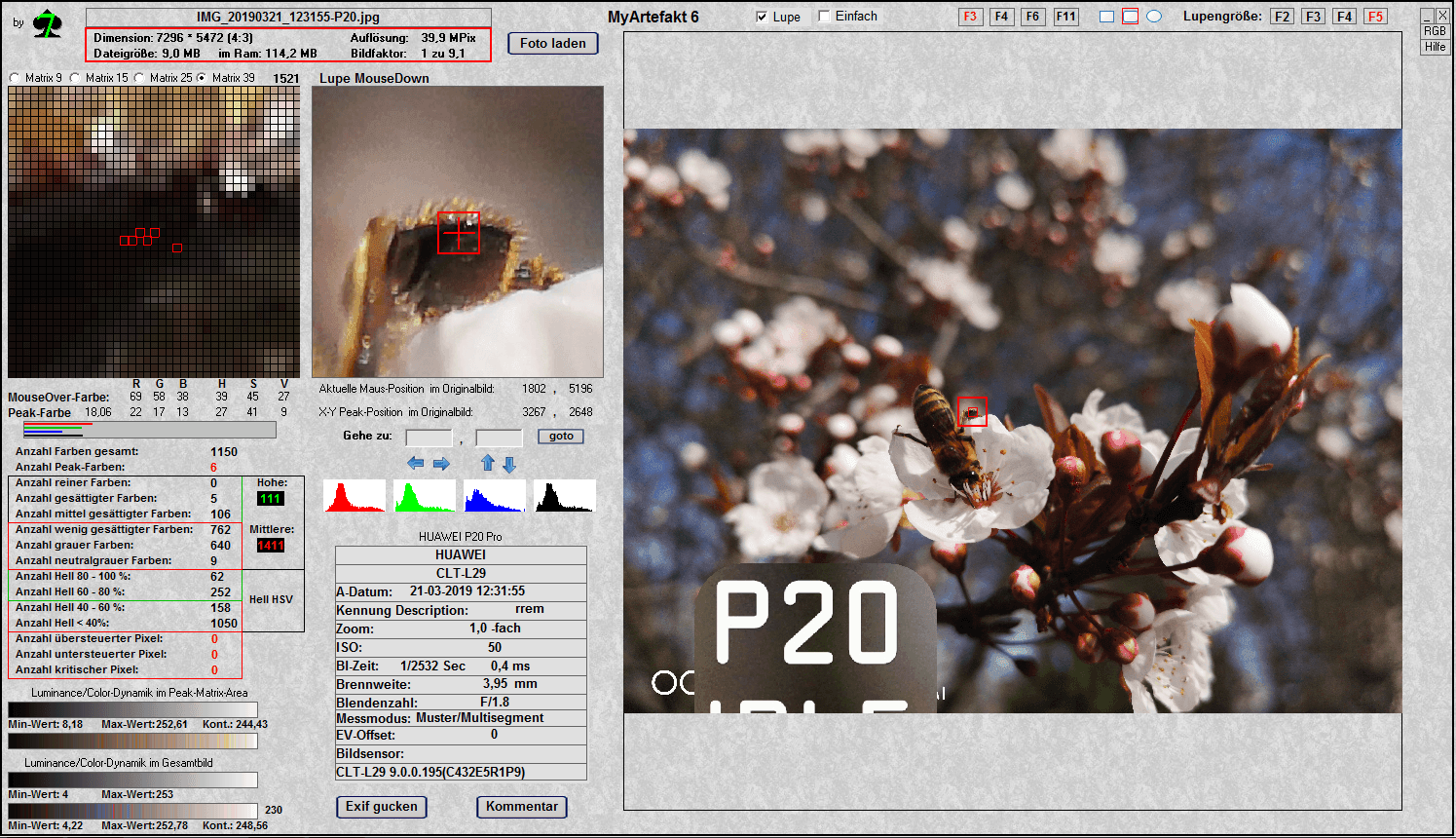Click the Lupe MouseDown magnified preview
1456x838 pixels.
coord(458,232)
